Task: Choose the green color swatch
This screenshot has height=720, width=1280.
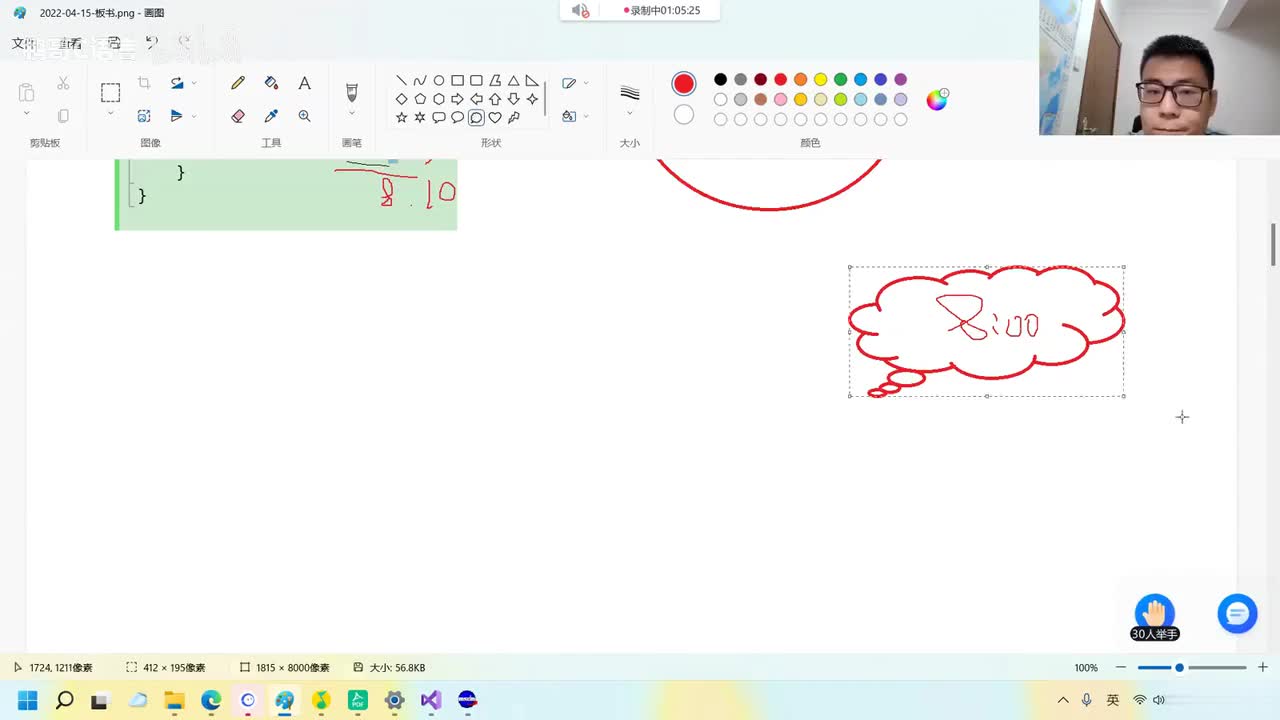Action: tap(840, 80)
